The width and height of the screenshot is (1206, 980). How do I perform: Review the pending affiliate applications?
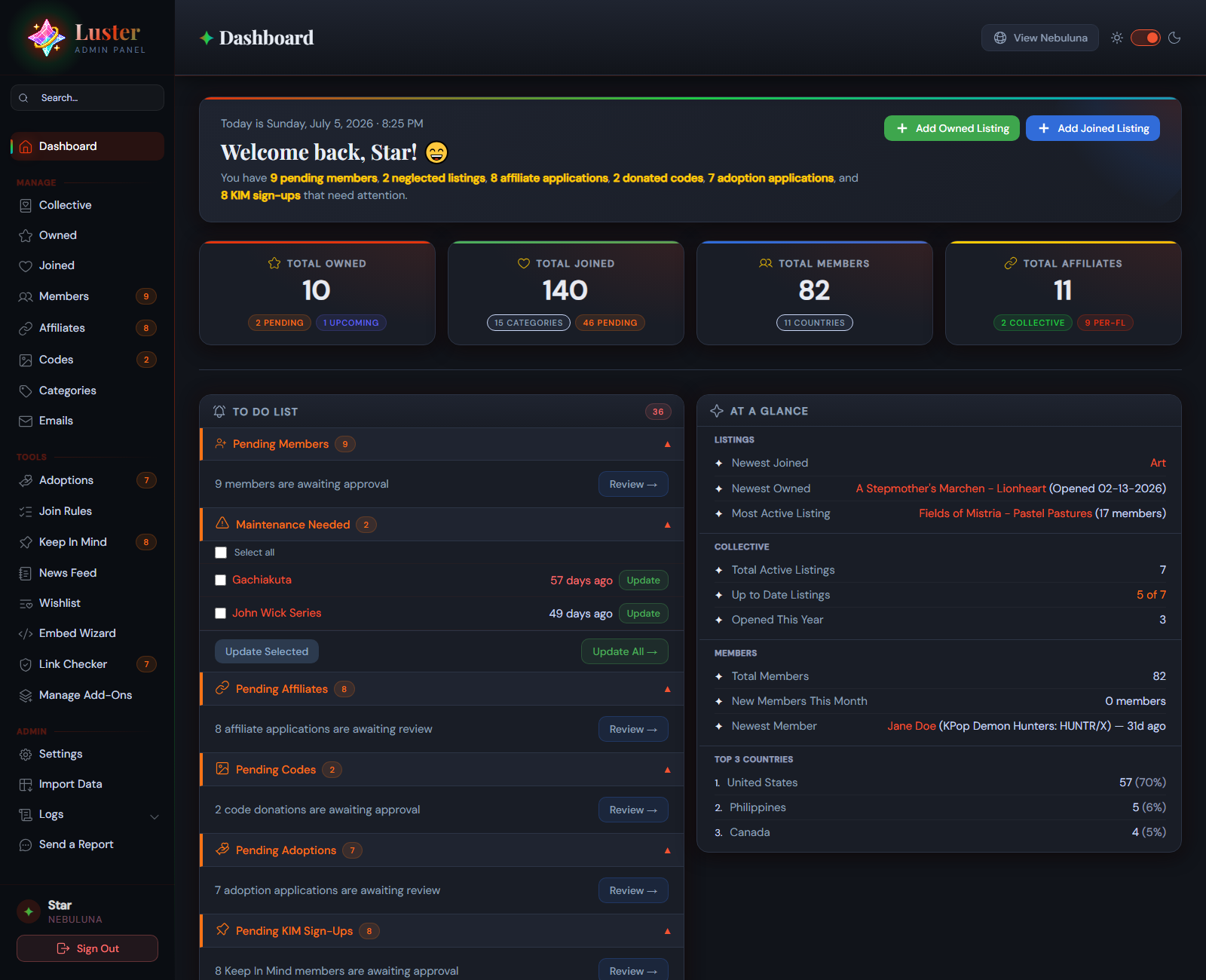pyautogui.click(x=633, y=729)
